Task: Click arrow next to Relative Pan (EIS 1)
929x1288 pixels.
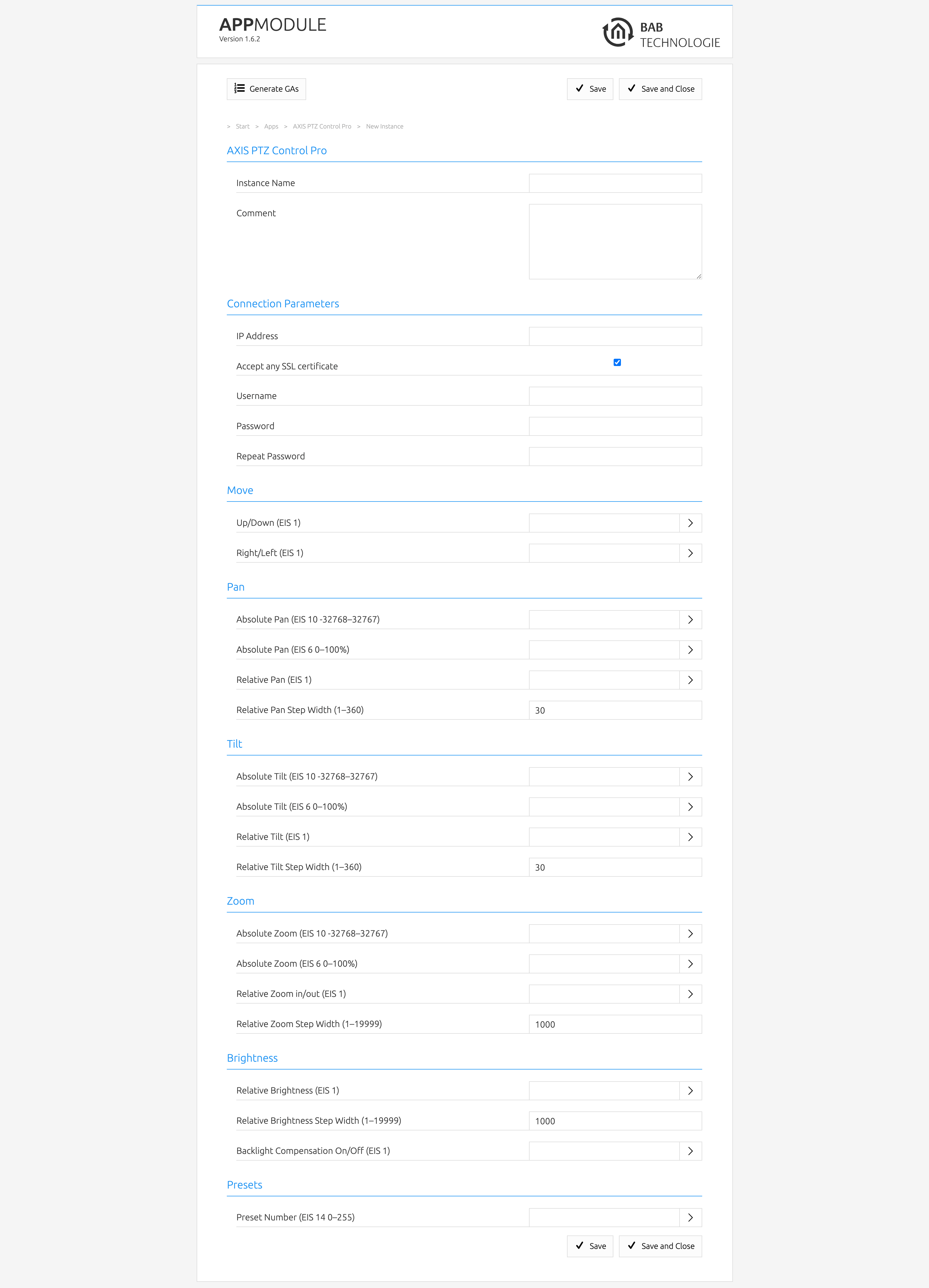Action: click(690, 680)
